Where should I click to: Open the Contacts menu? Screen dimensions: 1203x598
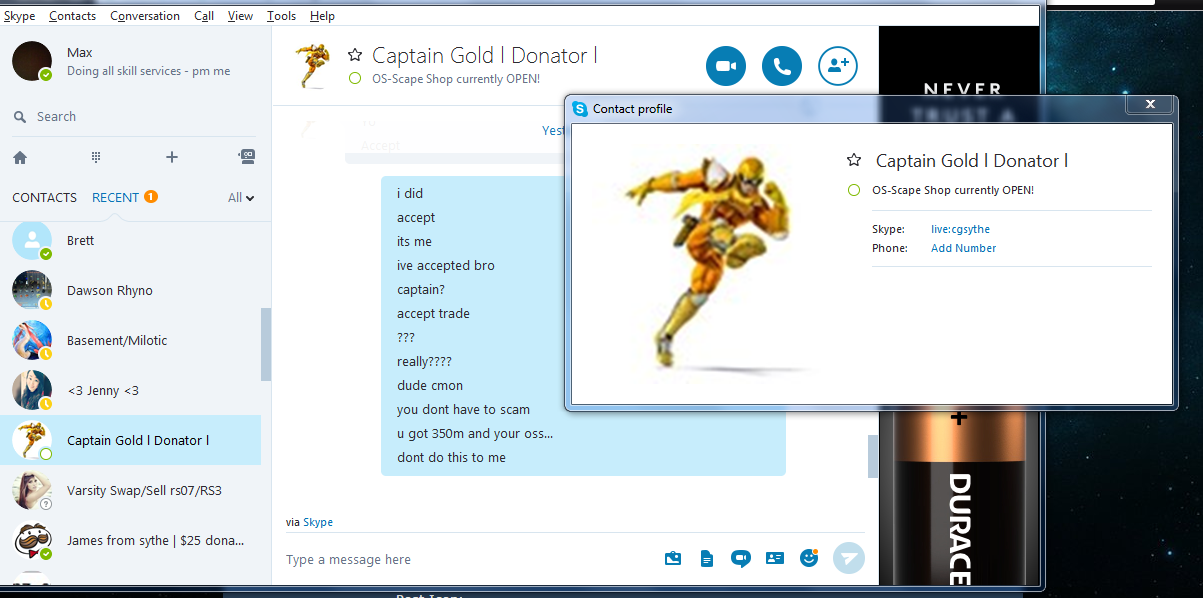coord(73,16)
